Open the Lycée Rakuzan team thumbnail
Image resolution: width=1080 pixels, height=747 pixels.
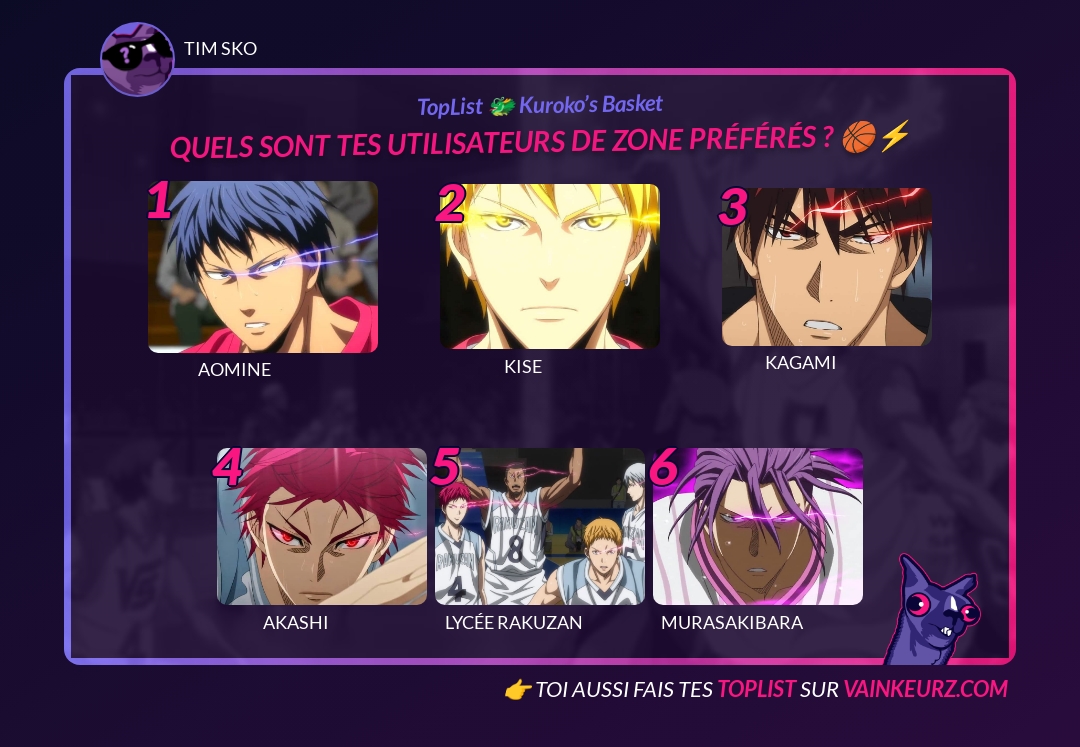(540, 527)
